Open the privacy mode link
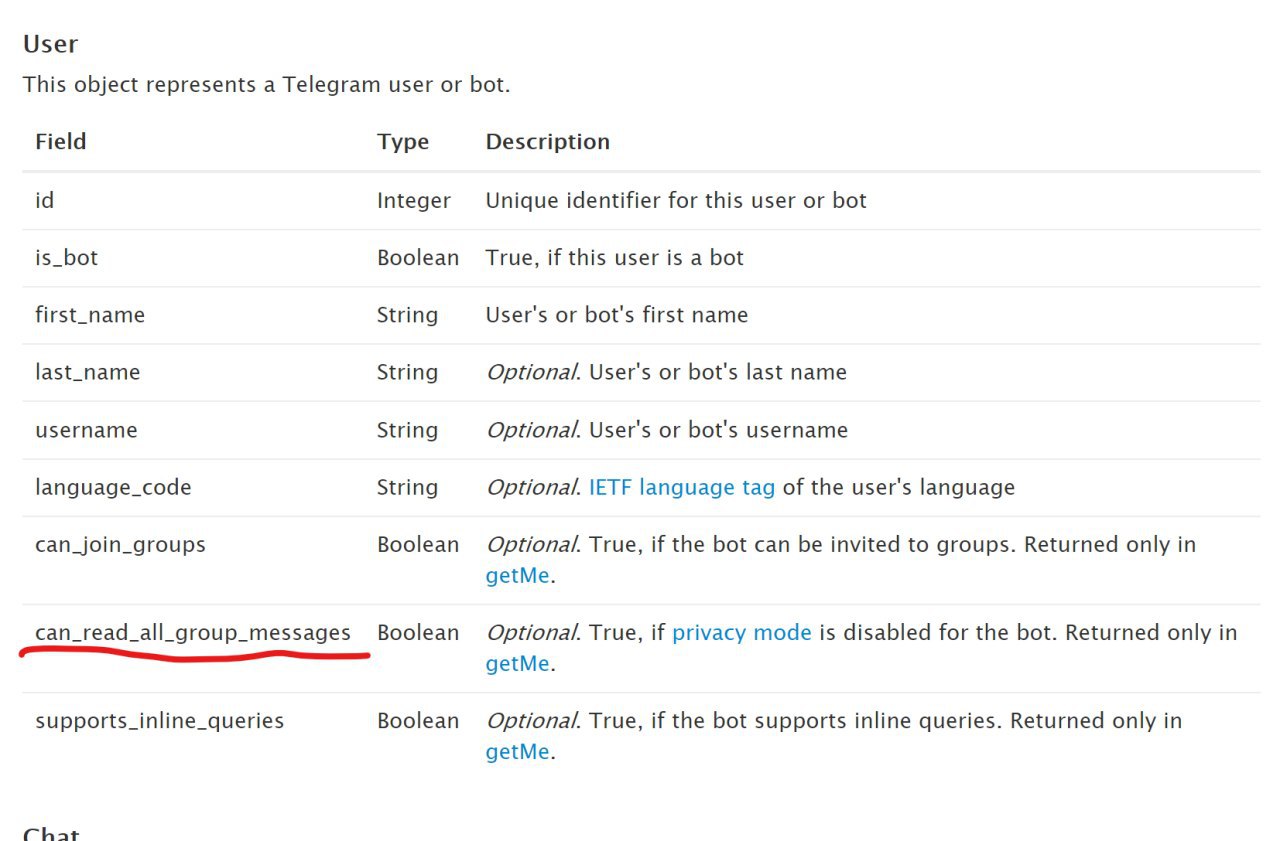This screenshot has height=841, width=1280. (742, 633)
